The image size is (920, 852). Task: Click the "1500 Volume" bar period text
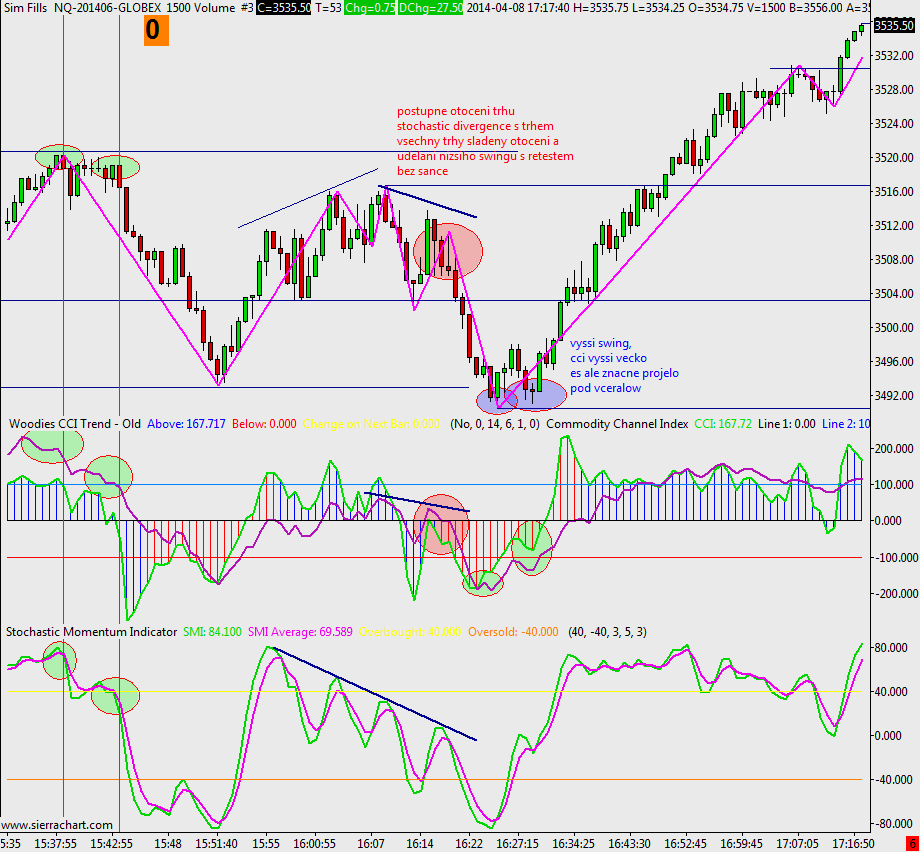pyautogui.click(x=201, y=8)
